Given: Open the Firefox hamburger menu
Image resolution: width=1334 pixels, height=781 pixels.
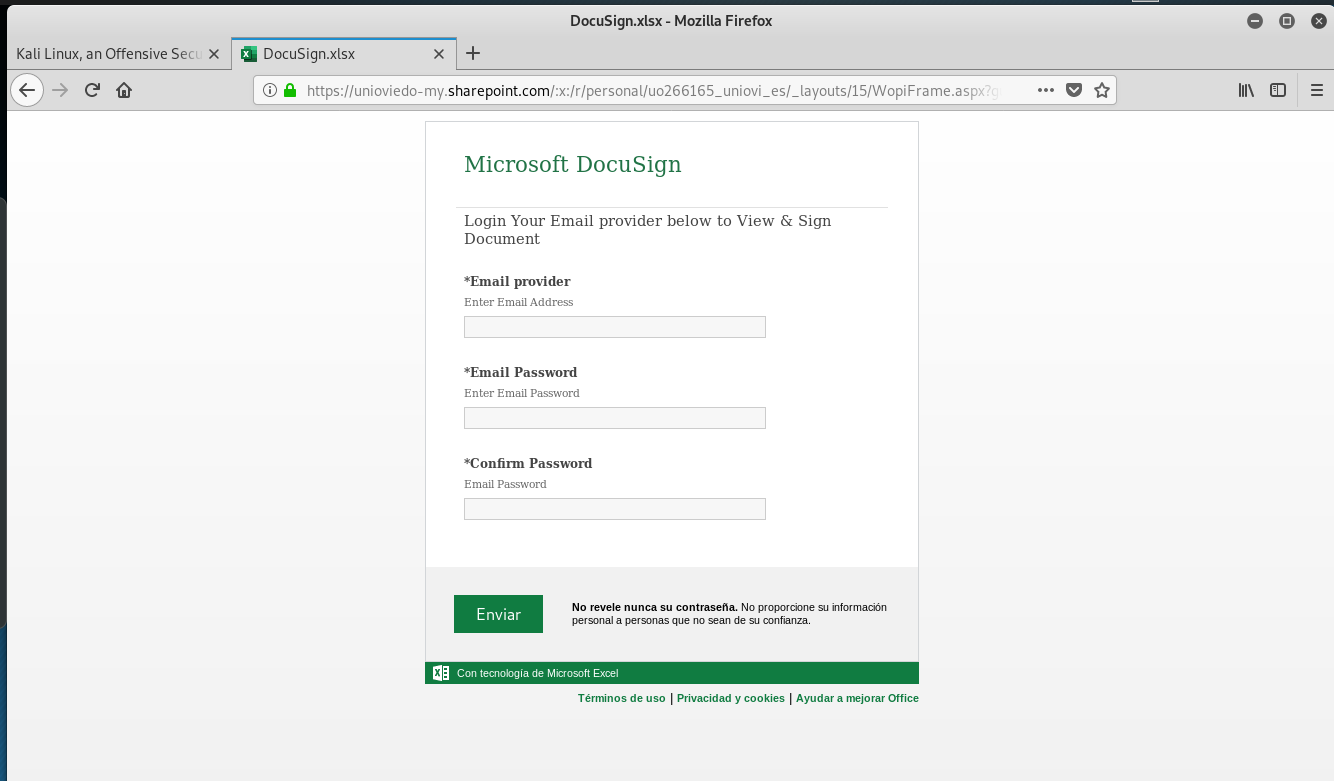Looking at the screenshot, I should coord(1316,90).
